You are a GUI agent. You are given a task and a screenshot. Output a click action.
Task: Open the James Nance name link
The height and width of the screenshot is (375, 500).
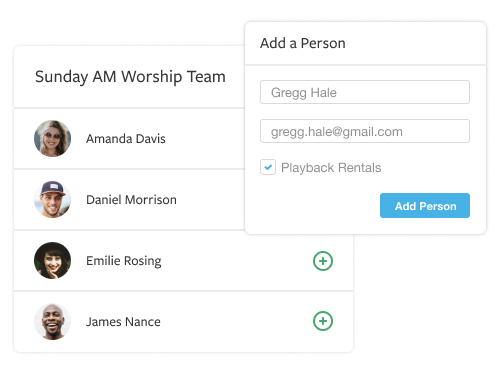point(123,322)
